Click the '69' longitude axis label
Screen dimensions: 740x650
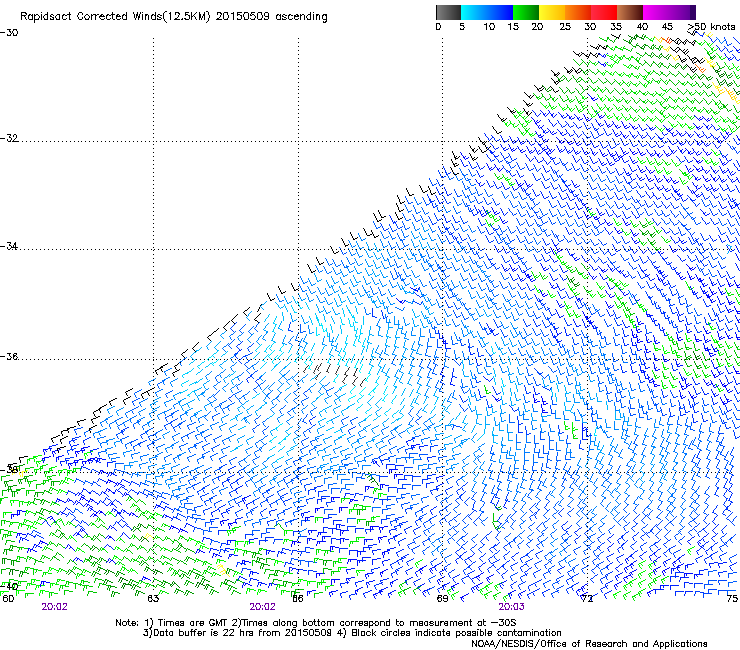click(442, 599)
